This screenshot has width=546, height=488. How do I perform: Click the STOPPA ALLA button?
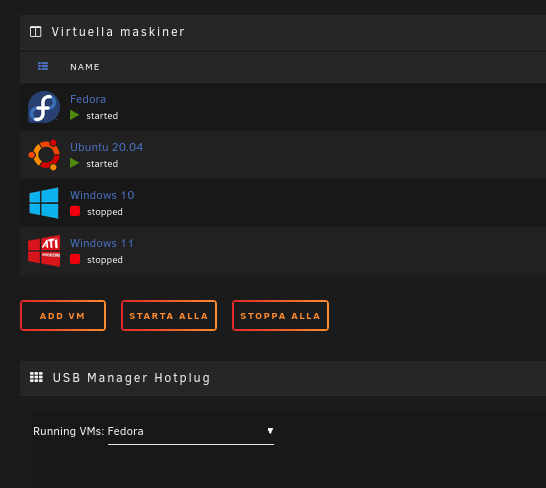tap(280, 316)
